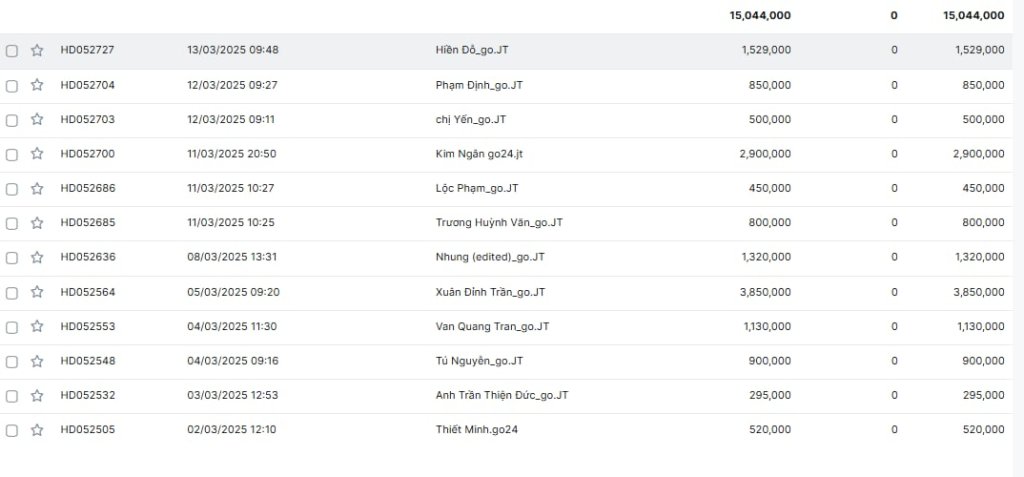Check the box for invoice HD052703

point(12,120)
